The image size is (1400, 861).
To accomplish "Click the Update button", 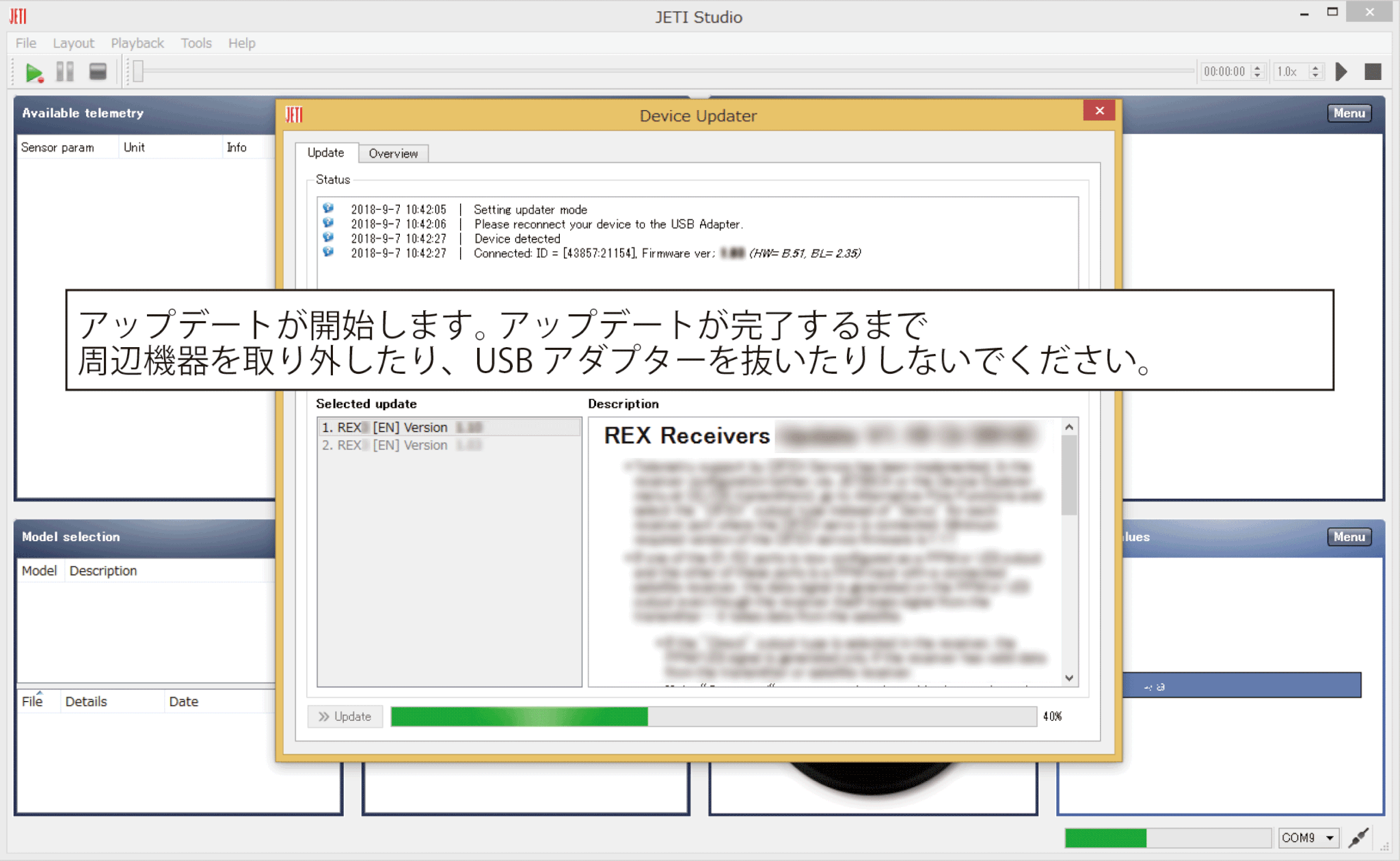I will click(x=345, y=716).
